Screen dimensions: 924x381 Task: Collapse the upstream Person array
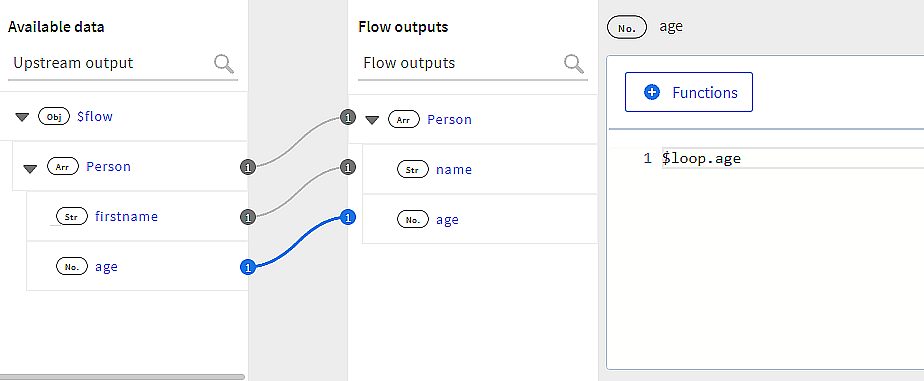tap(31, 168)
